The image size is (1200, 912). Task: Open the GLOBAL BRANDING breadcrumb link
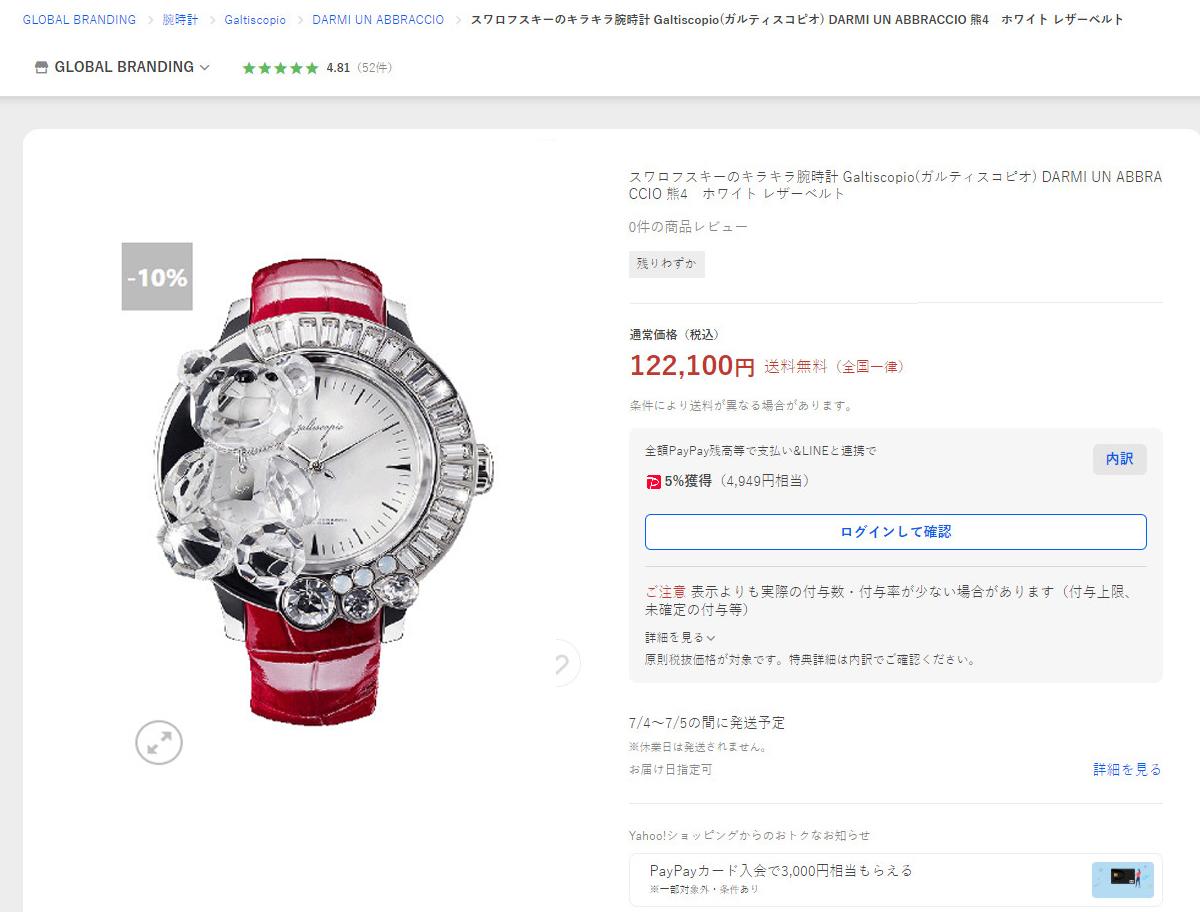coord(79,20)
